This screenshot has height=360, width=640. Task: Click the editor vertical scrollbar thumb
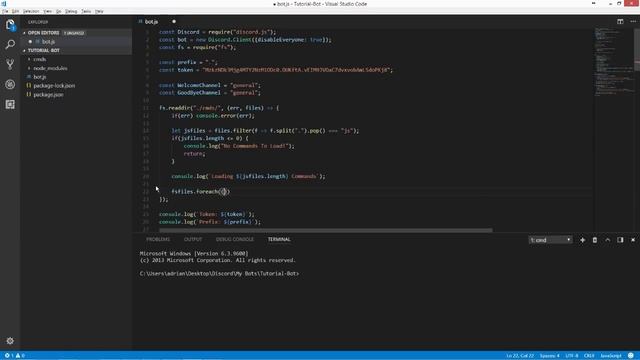click(637, 50)
